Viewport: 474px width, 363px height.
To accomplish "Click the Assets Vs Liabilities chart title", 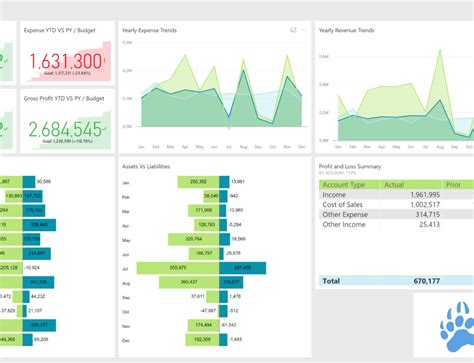I will (x=146, y=166).
